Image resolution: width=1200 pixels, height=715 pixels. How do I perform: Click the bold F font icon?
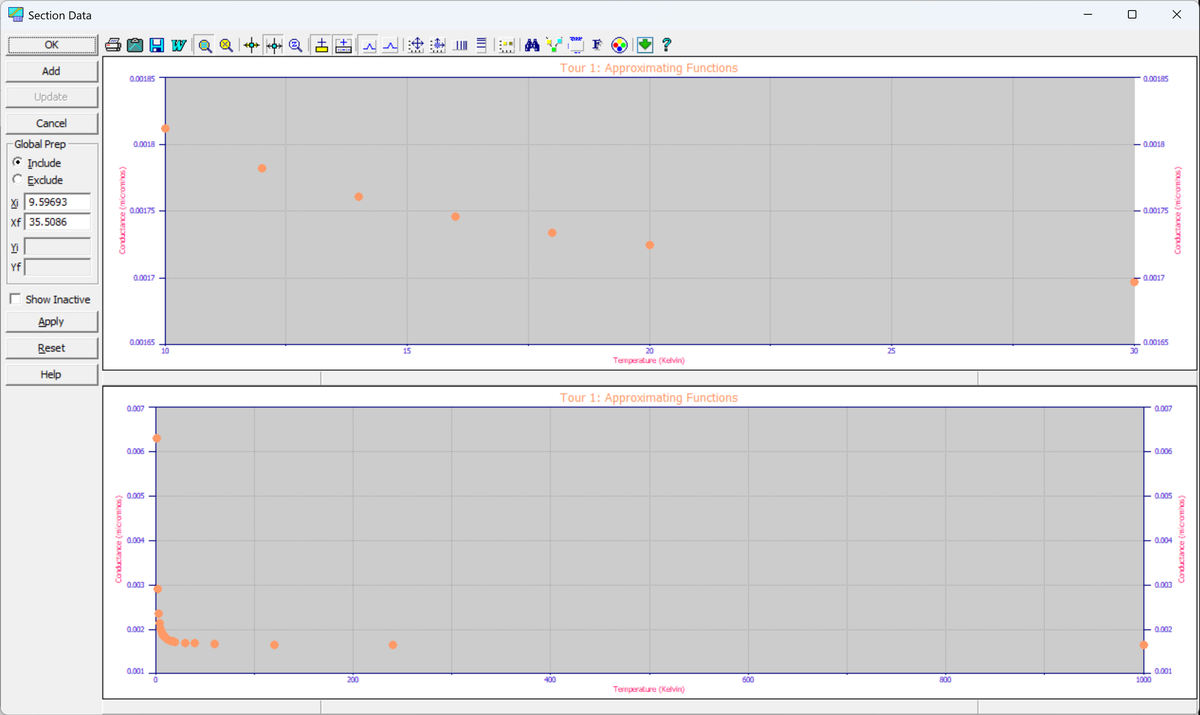tap(597, 45)
